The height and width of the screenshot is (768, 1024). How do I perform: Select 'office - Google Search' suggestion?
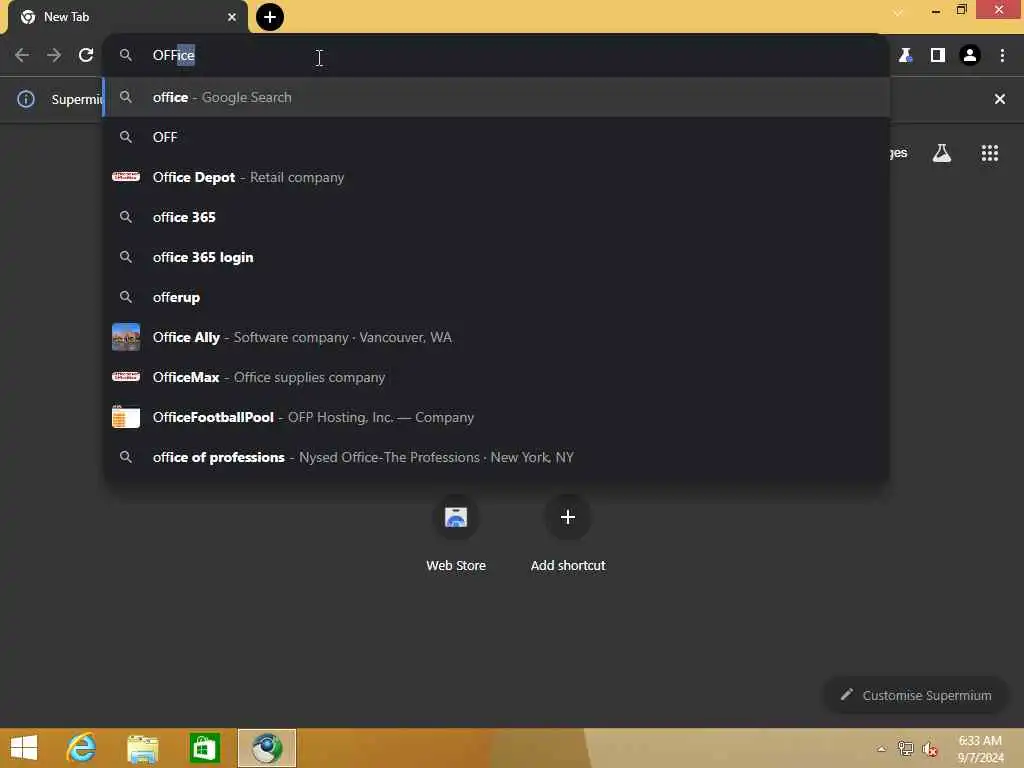pos(496,97)
